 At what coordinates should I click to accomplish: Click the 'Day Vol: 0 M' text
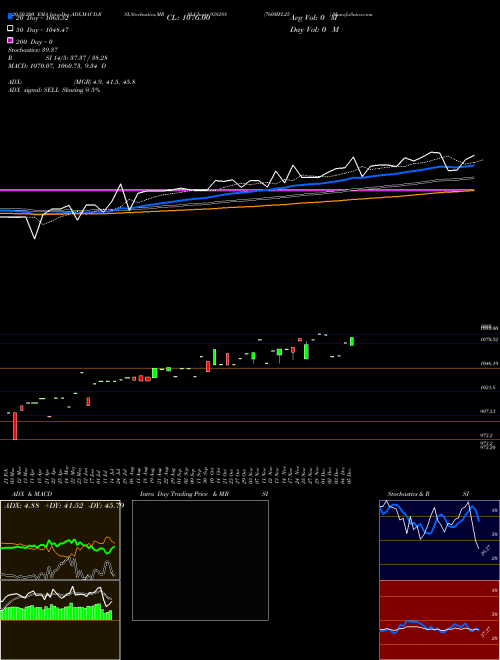[x=314, y=29]
